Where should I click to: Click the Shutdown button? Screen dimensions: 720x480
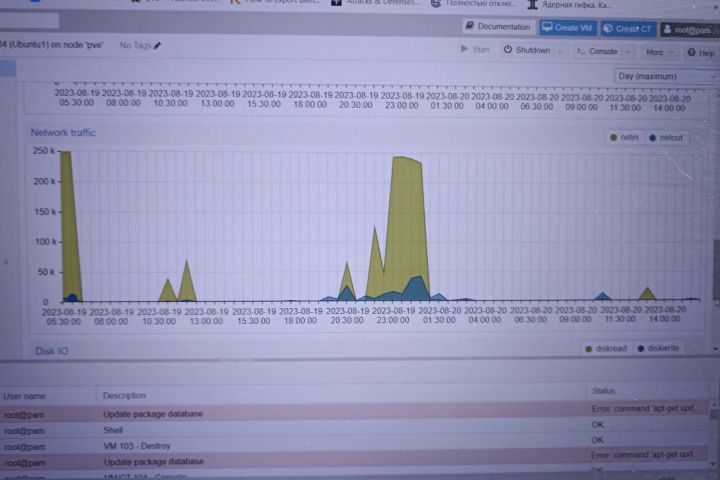coord(527,50)
